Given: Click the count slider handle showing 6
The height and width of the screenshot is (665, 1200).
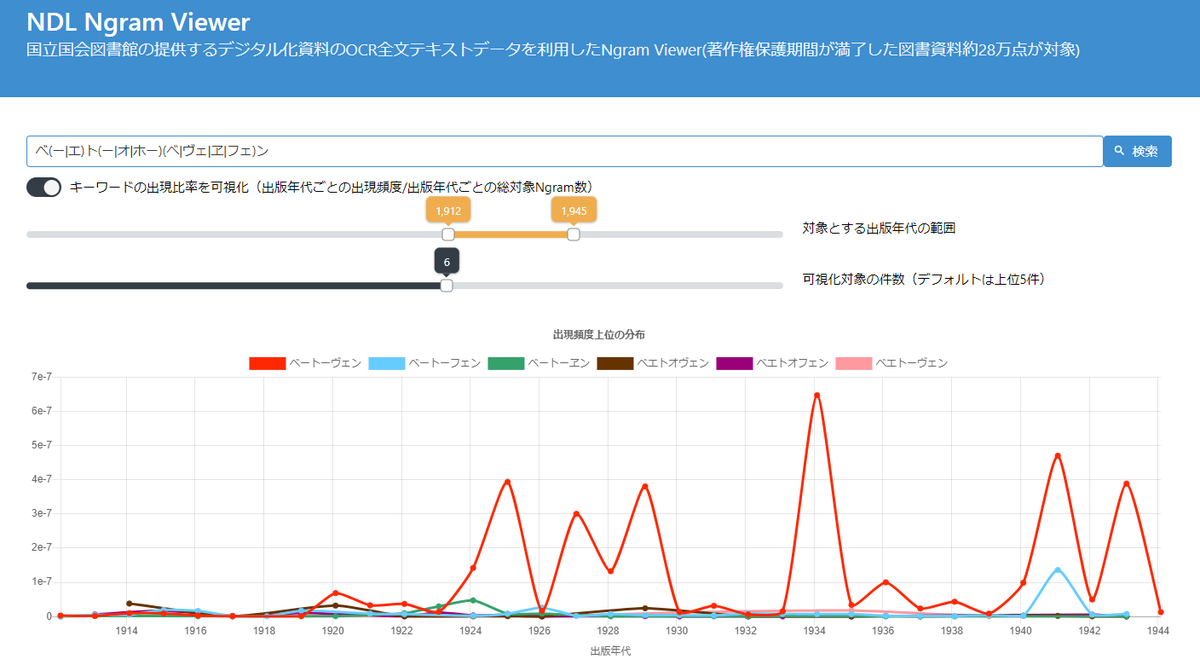Looking at the screenshot, I should [447, 285].
